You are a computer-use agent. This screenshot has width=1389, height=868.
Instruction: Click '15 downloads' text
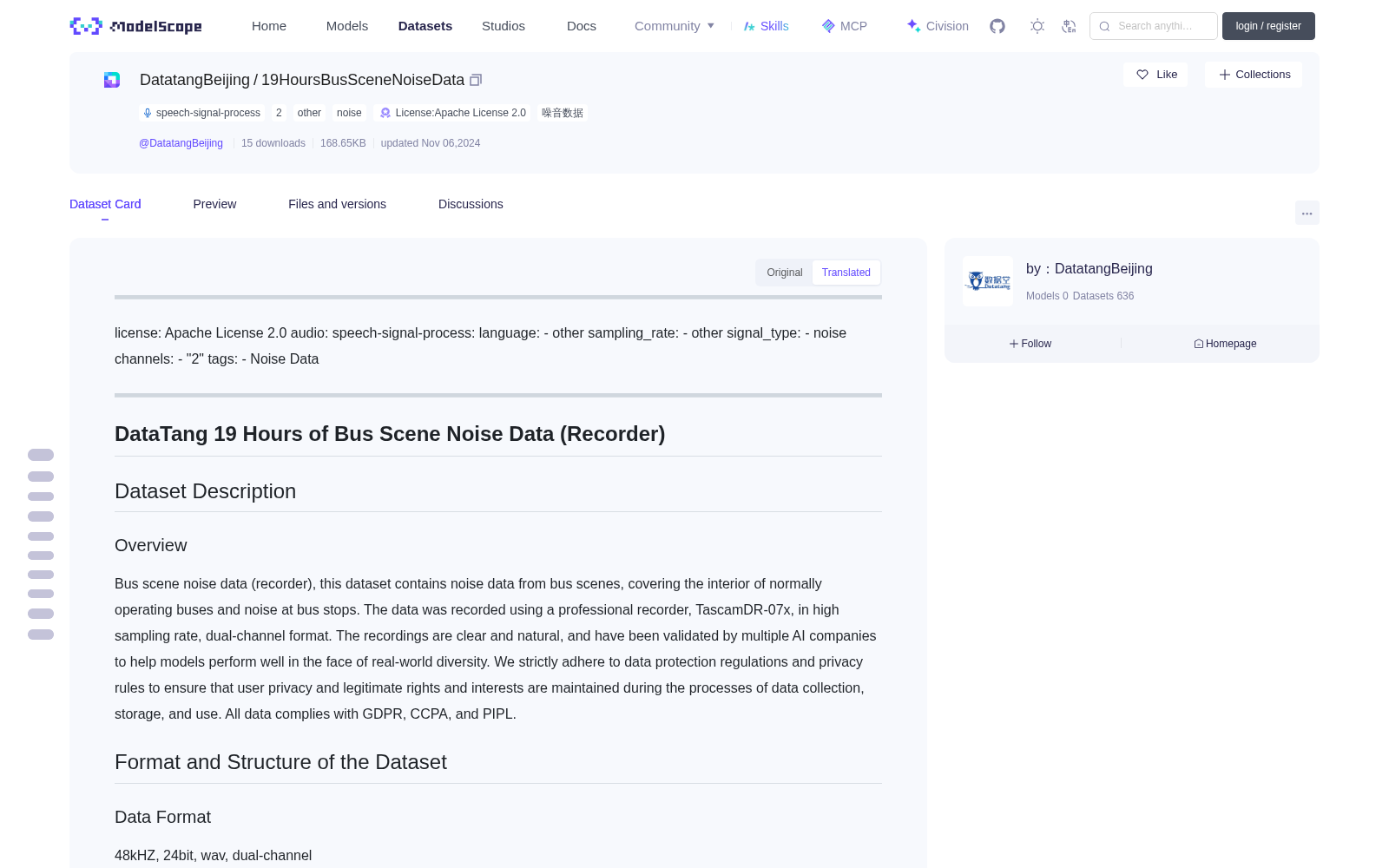tap(273, 143)
